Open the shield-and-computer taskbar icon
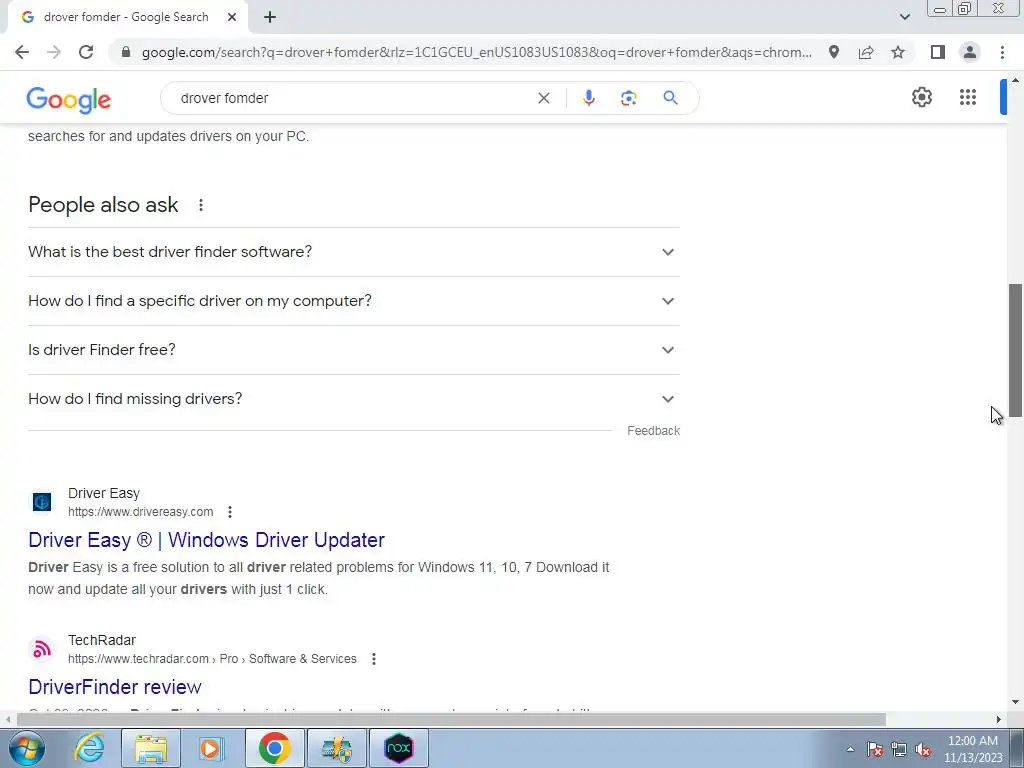The width and height of the screenshot is (1024, 768). [x=336, y=748]
